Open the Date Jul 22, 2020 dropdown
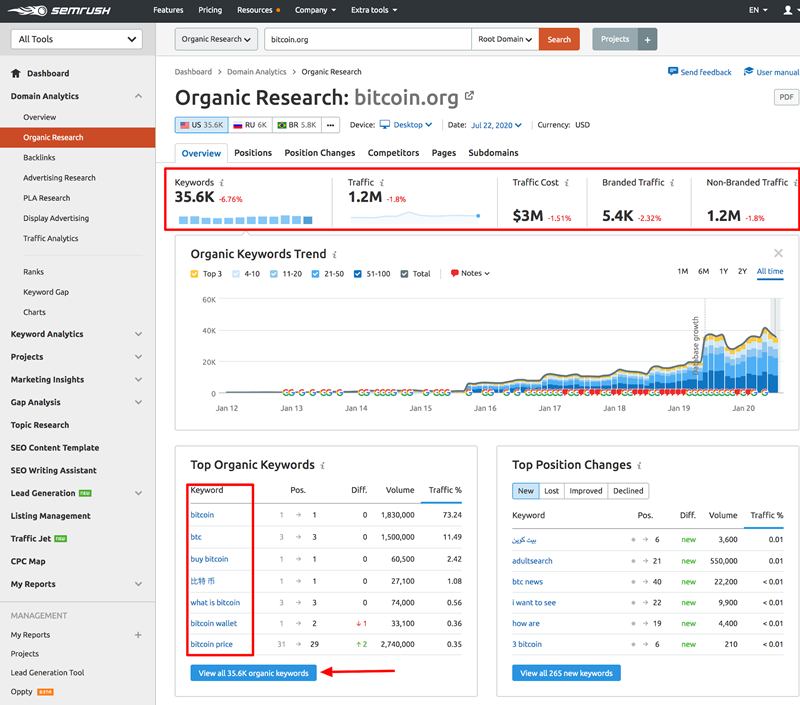The image size is (800, 705). pyautogui.click(x=496, y=125)
